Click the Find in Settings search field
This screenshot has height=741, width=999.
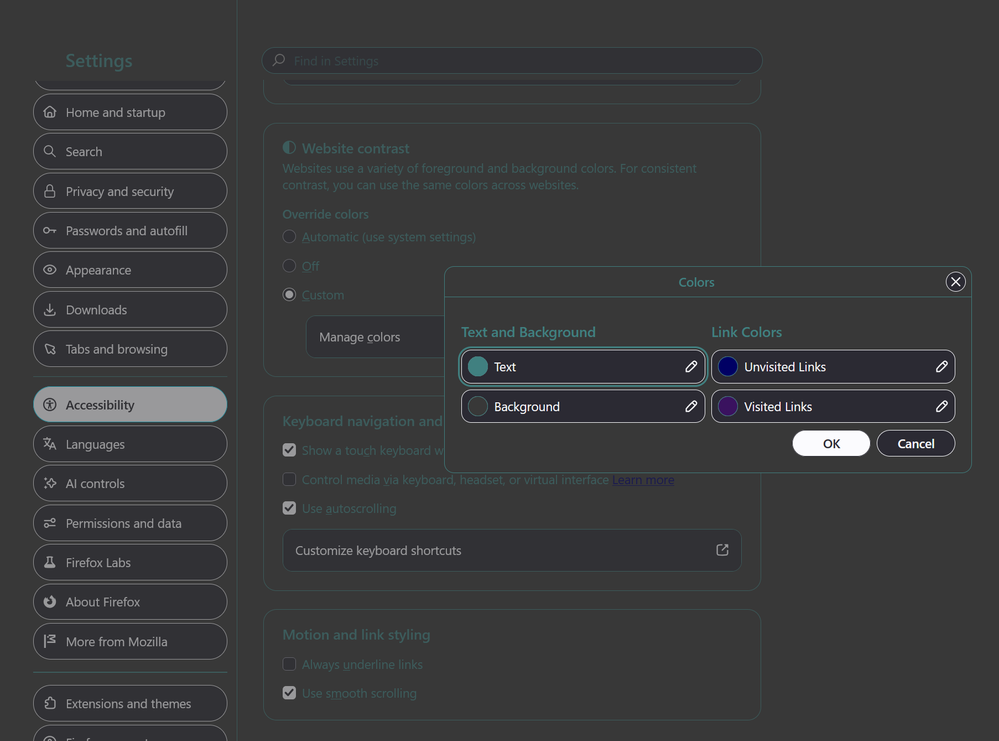(512, 61)
